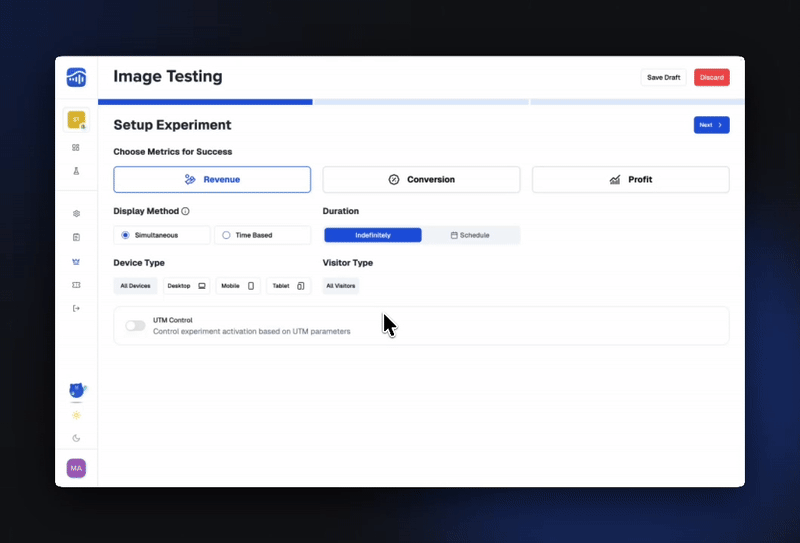Open the settings gear icon in sidebar
The width and height of the screenshot is (800, 543).
[76, 213]
